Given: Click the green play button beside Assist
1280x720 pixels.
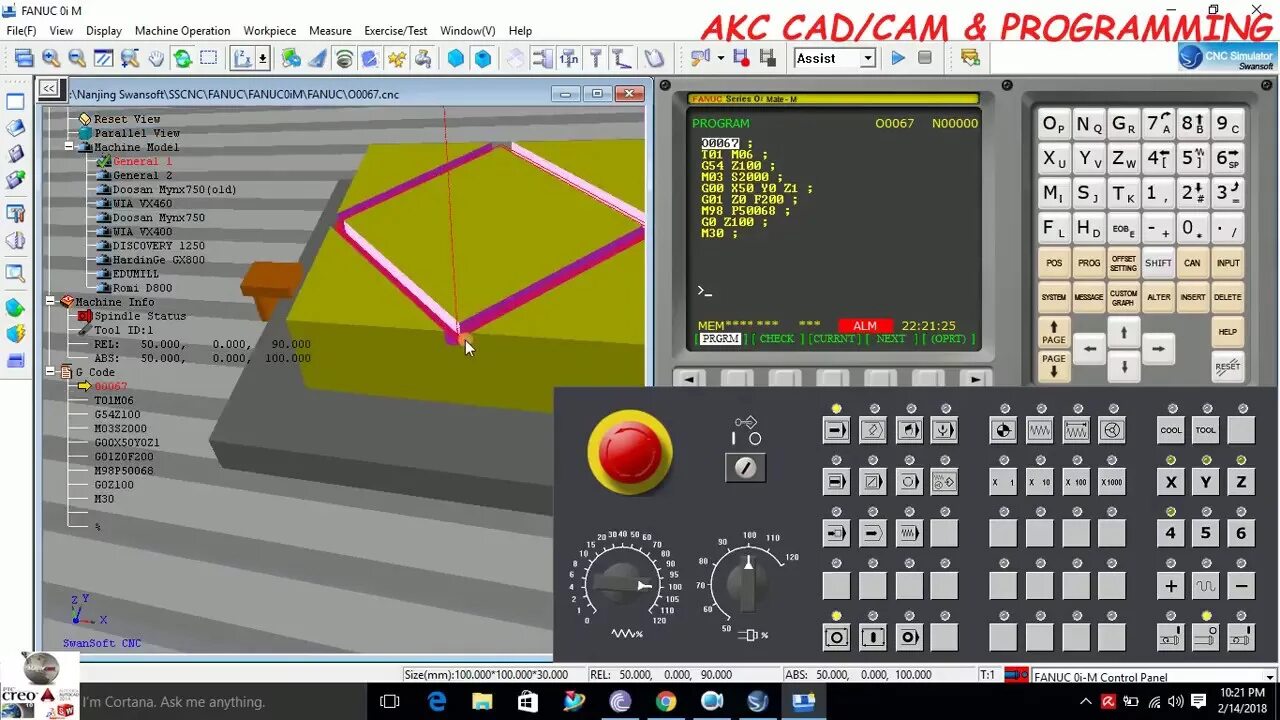Looking at the screenshot, I should coord(898,58).
